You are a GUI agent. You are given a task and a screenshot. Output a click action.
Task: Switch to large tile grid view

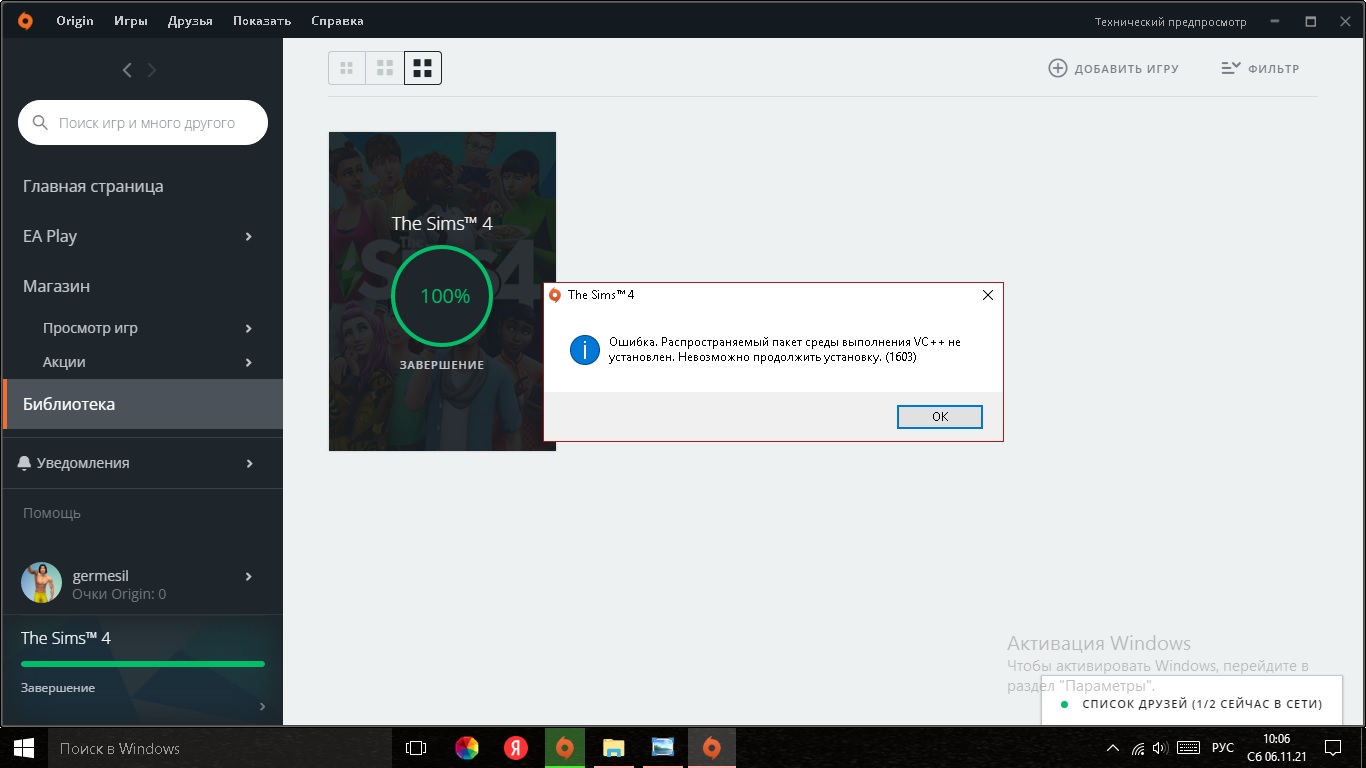(x=423, y=68)
